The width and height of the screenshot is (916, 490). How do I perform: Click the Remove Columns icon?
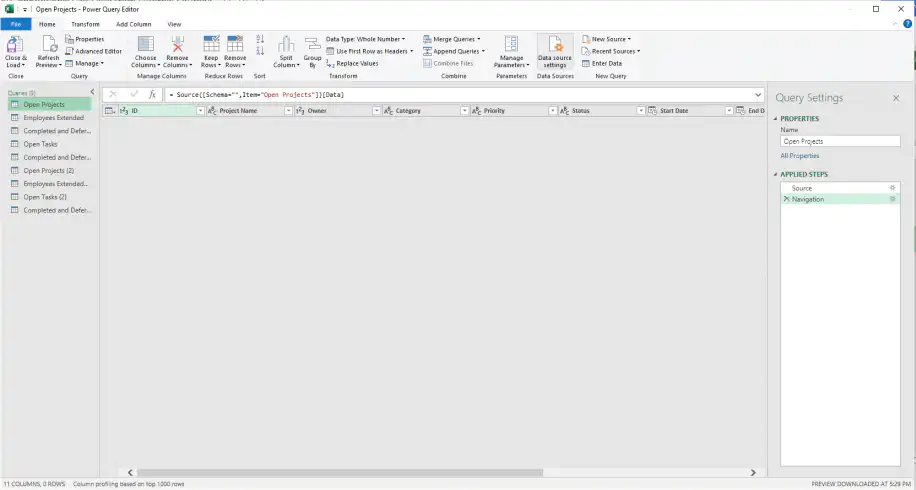[178, 44]
